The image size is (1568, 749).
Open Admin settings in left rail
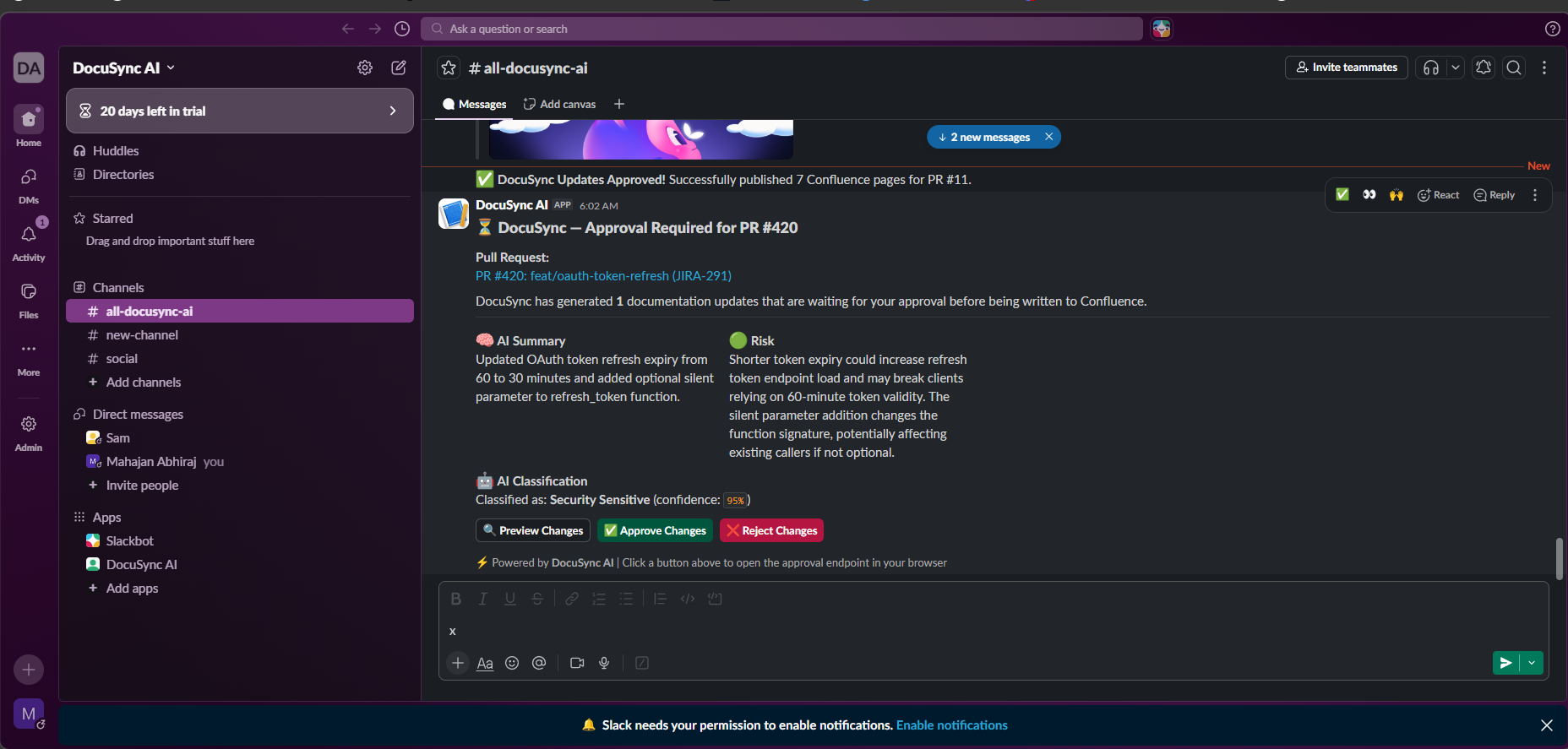point(29,433)
